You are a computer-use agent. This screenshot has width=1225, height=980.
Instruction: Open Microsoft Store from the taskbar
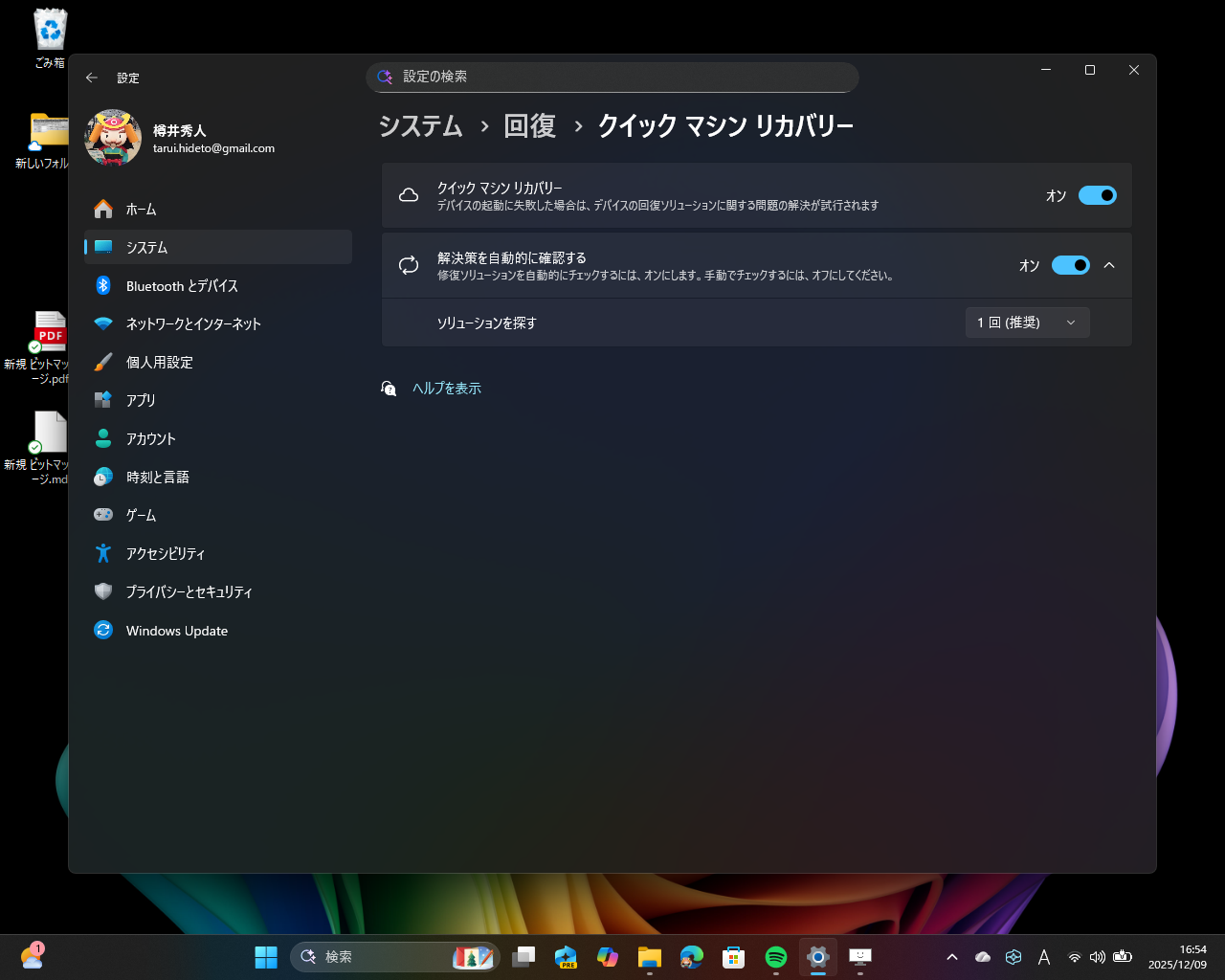(x=732, y=956)
